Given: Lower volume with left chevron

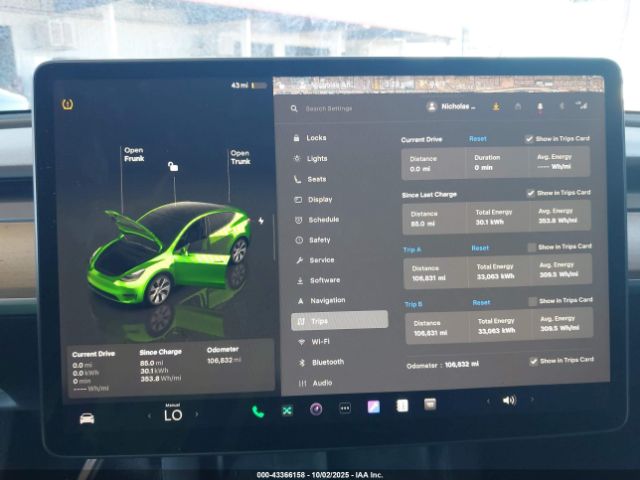Looking at the screenshot, I should (x=488, y=401).
